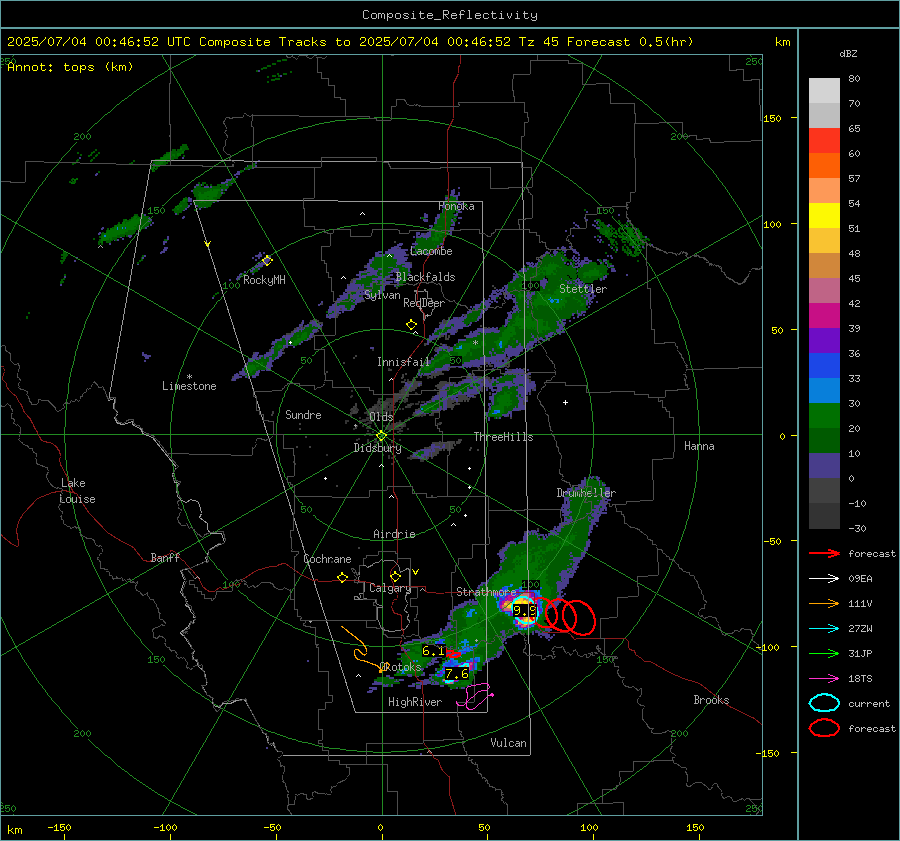Click the Vulcan city label
The height and width of the screenshot is (841, 900).
[x=508, y=743]
